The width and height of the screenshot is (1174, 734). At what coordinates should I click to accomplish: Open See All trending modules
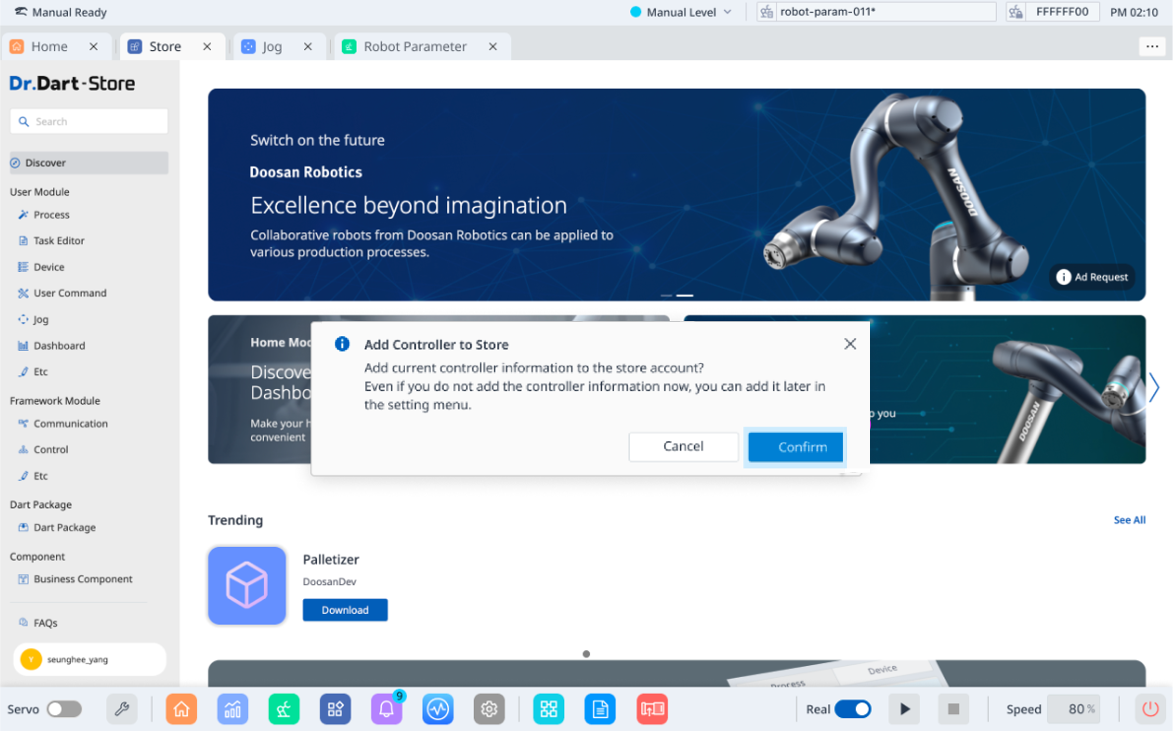coord(1129,520)
